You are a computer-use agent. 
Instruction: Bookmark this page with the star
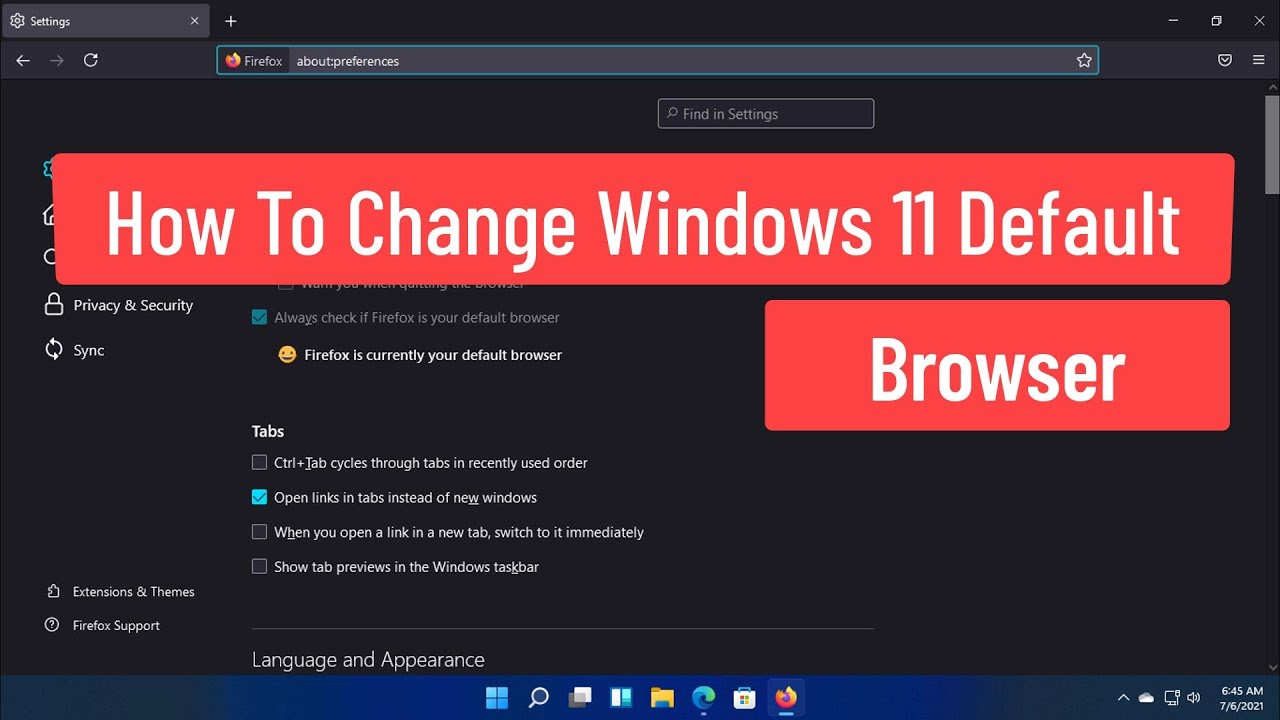click(x=1084, y=61)
